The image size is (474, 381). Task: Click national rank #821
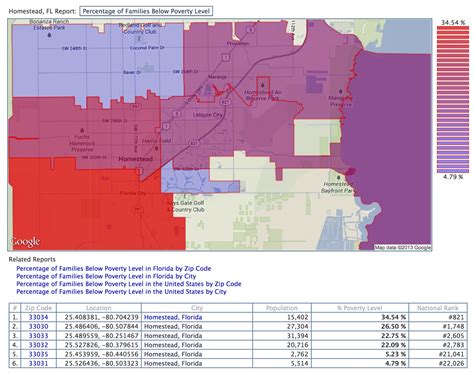click(456, 317)
